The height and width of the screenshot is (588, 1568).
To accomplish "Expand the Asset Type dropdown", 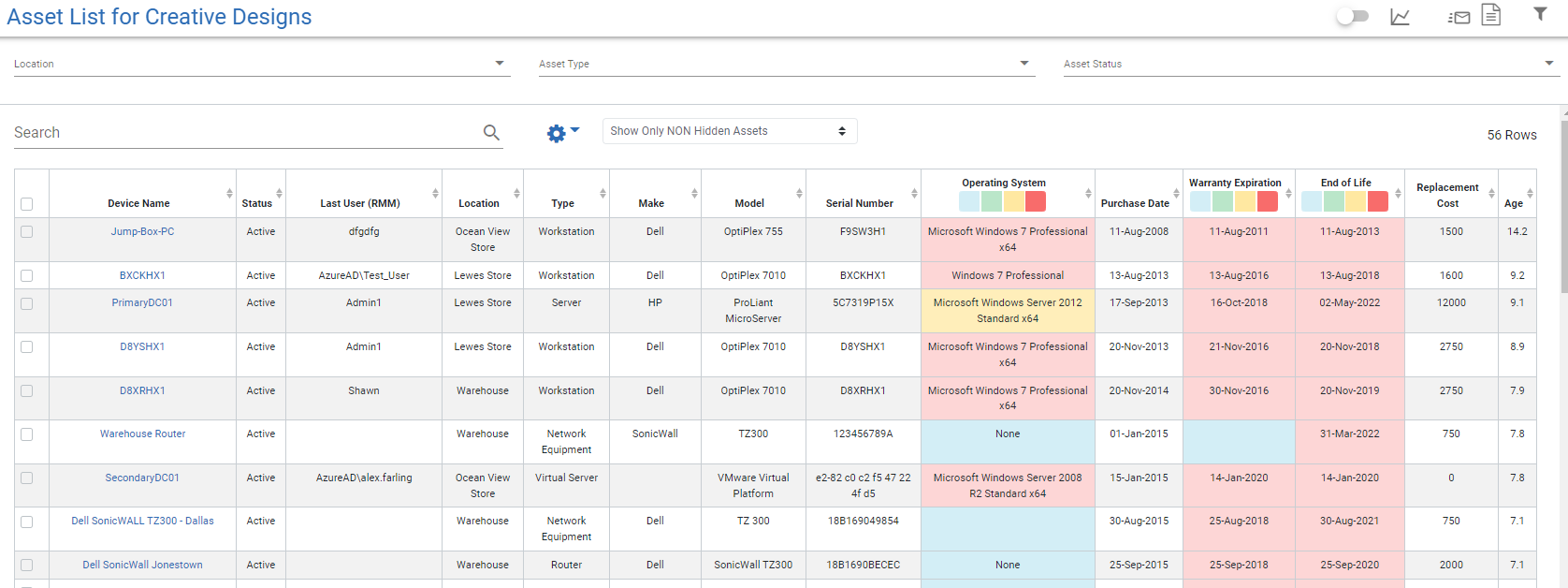I will pos(787,64).
